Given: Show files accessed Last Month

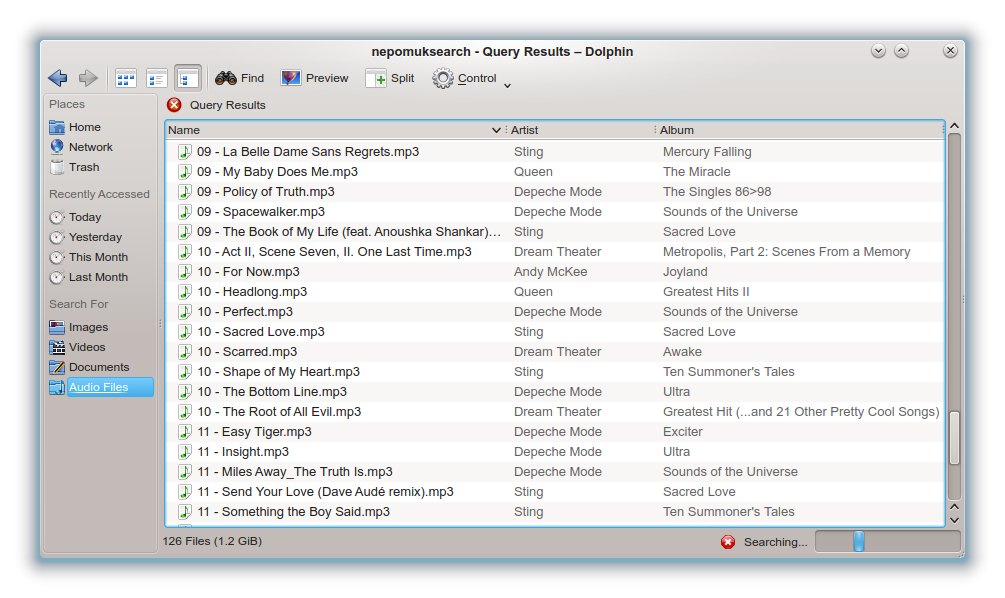Looking at the screenshot, I should (x=100, y=277).
